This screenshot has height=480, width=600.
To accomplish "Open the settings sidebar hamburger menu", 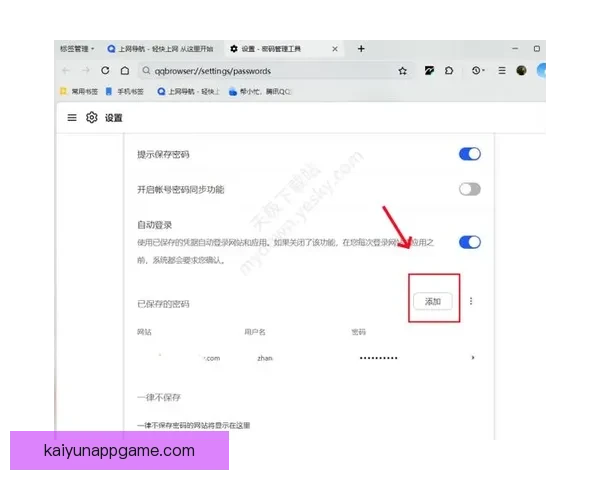I will point(72,118).
